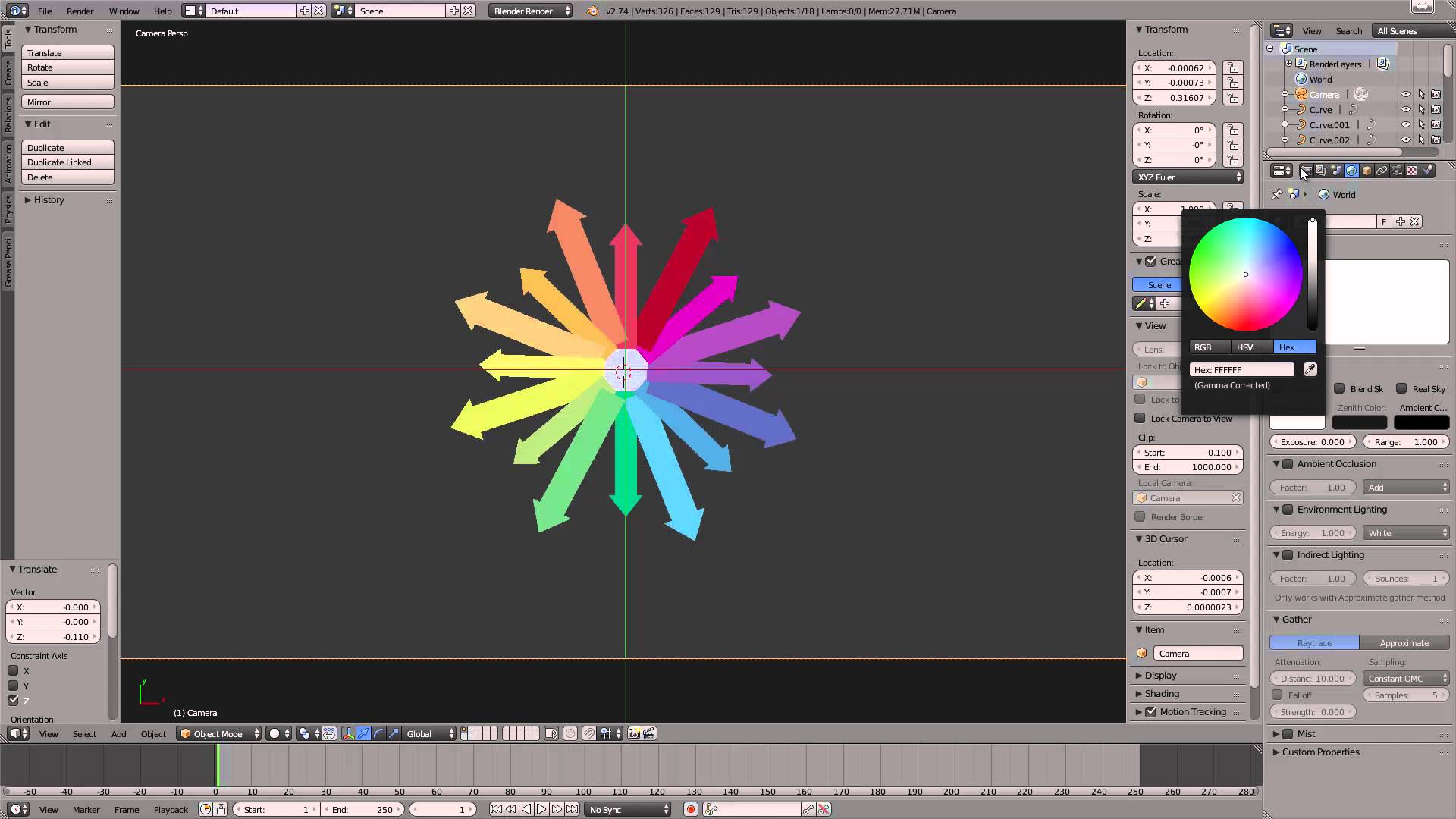The width and height of the screenshot is (1456, 819).
Task: Check the X constraint axis checkbox
Action: click(13, 670)
